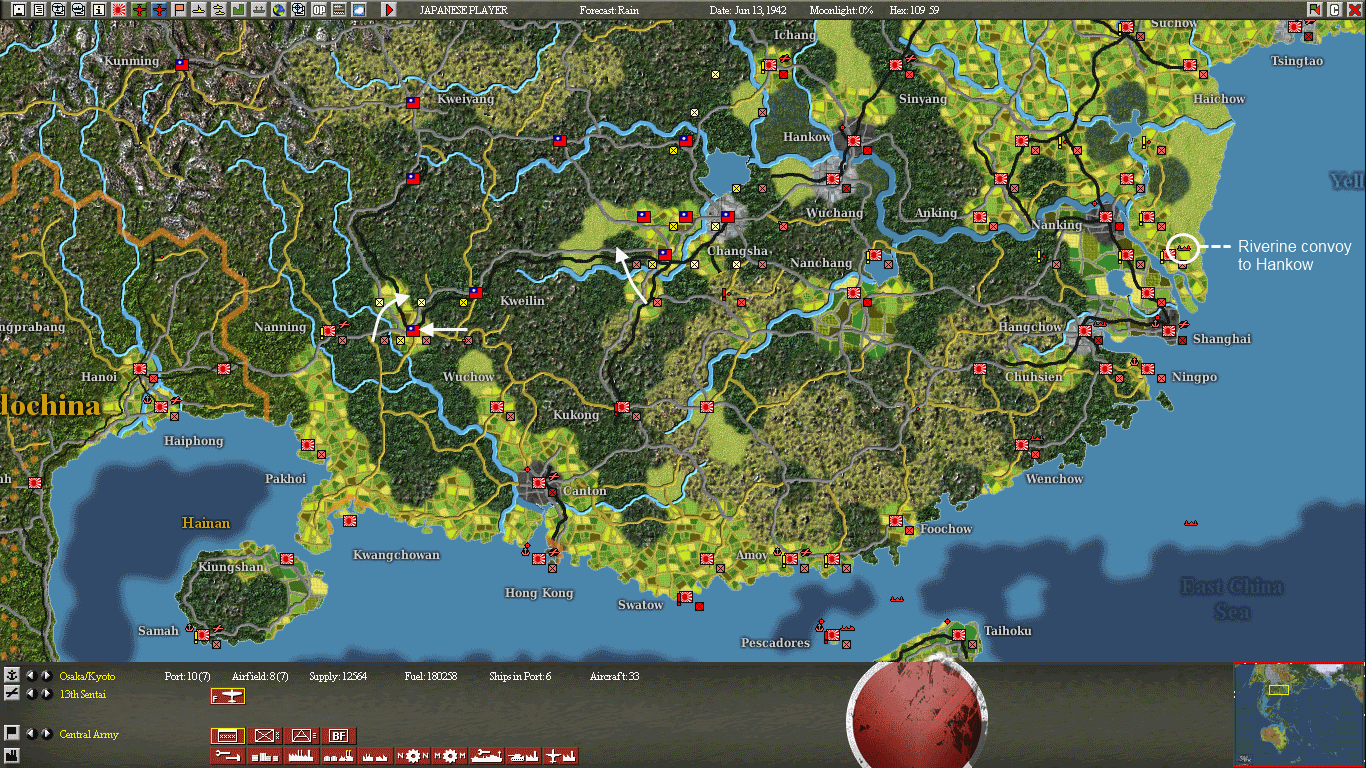Click the wrench-shaped first industry icon

pyautogui.click(x=227, y=756)
